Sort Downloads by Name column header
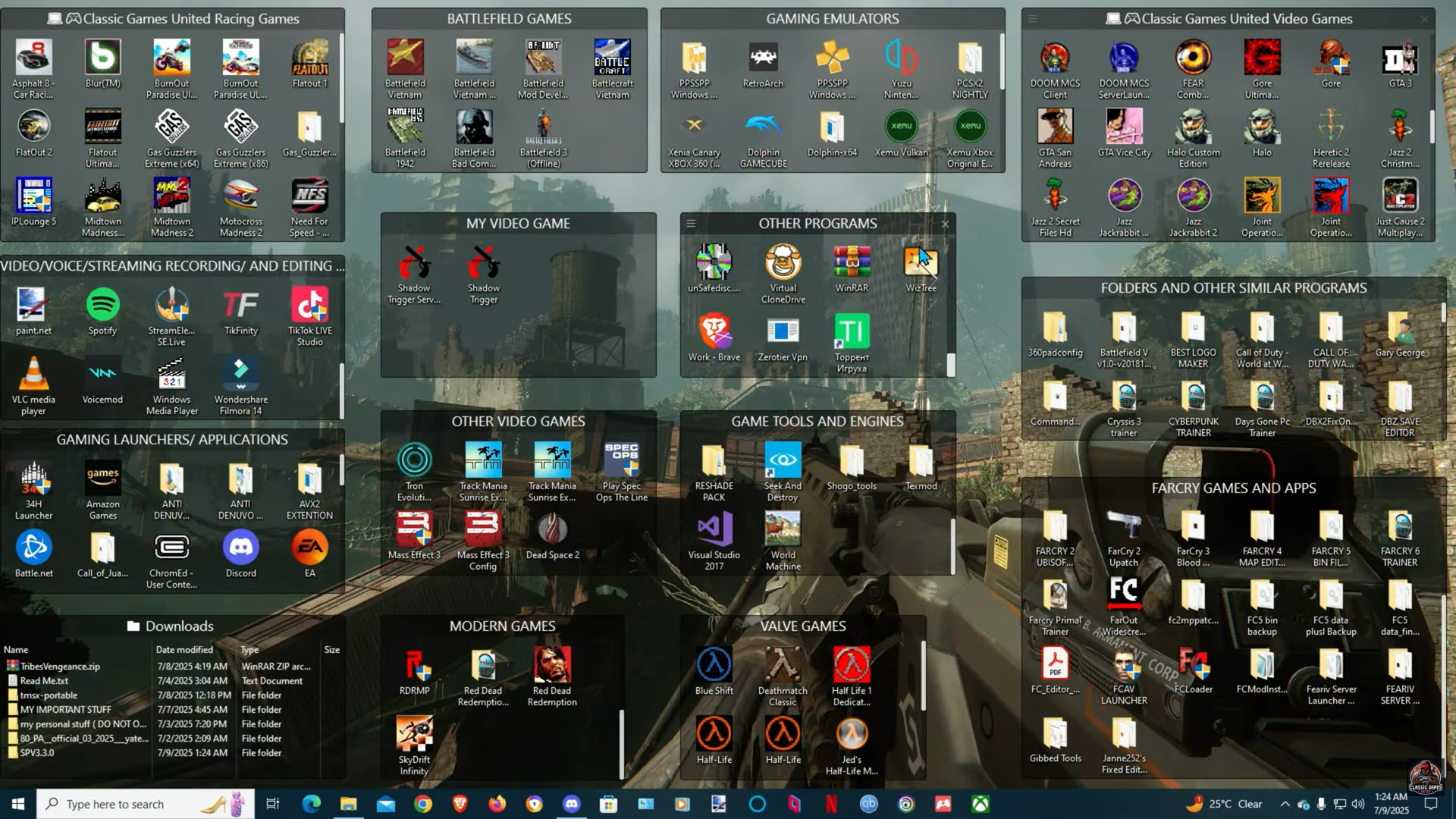The image size is (1456, 819). pos(16,650)
